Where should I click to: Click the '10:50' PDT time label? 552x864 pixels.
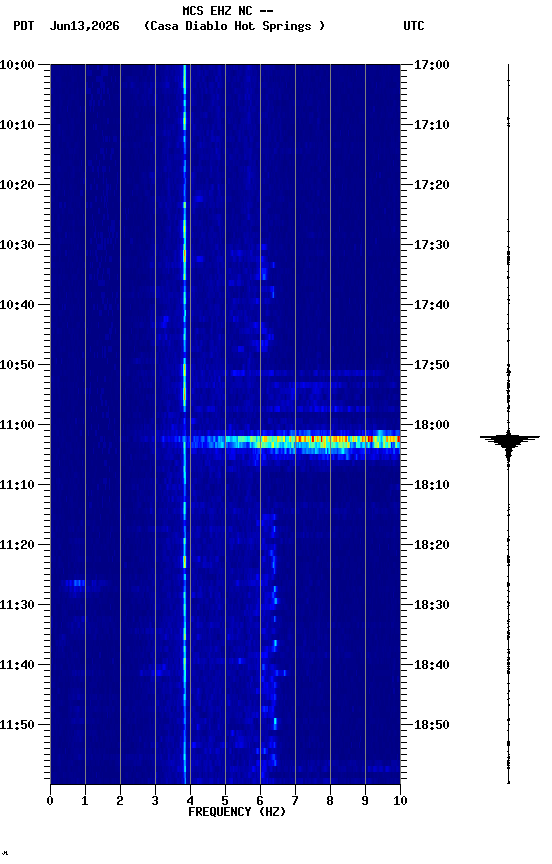tap(17, 365)
